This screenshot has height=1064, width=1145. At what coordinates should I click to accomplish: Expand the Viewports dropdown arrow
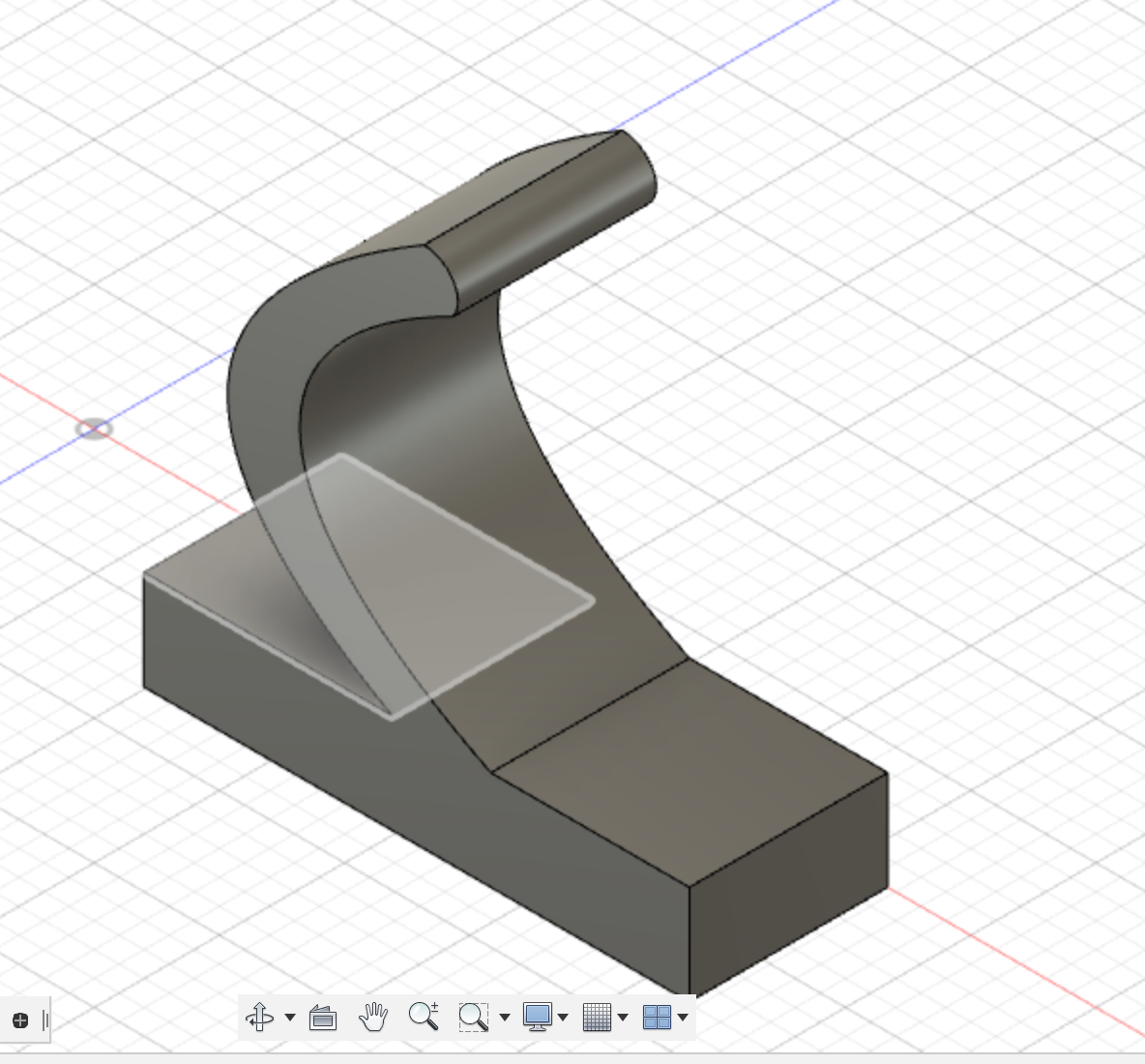683,1018
